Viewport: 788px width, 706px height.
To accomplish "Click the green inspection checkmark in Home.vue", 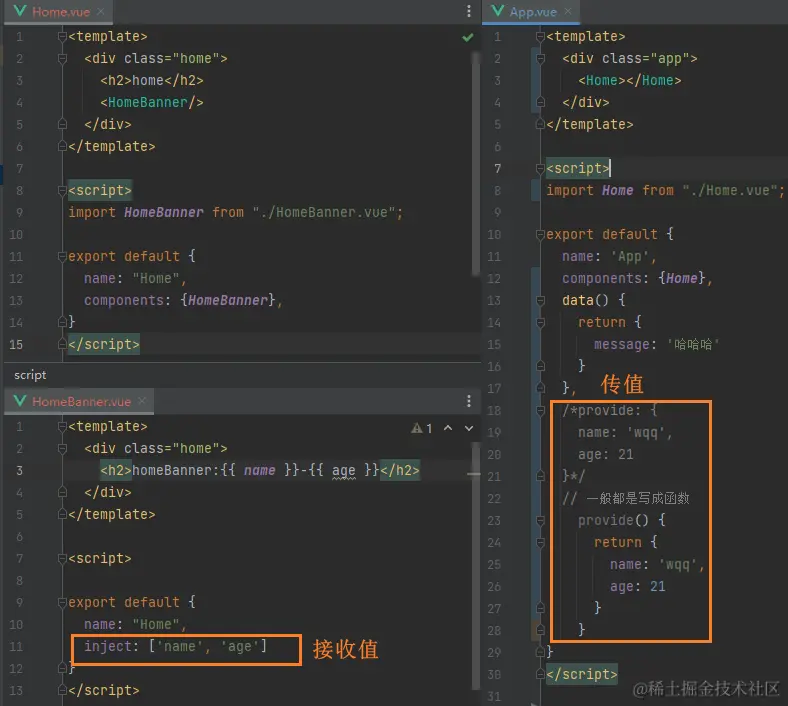I will pyautogui.click(x=467, y=37).
